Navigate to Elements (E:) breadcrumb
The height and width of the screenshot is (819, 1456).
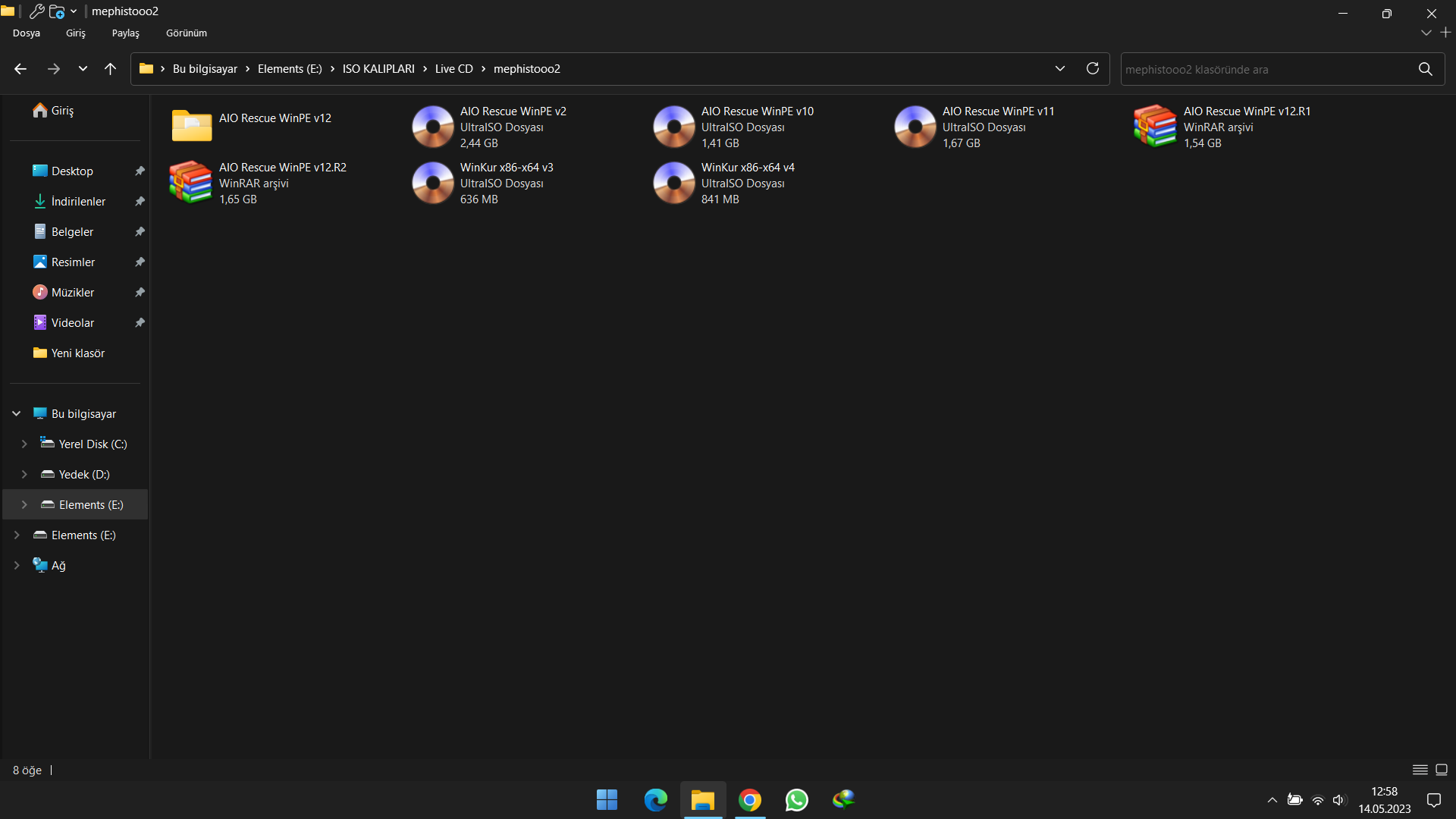tap(290, 69)
